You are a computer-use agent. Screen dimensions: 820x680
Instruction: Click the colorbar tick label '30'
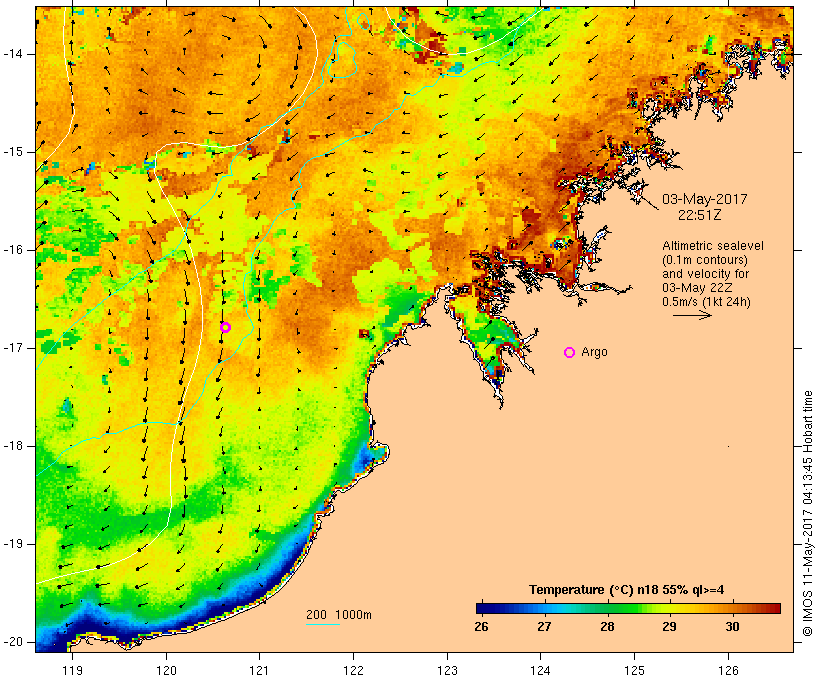(x=732, y=627)
